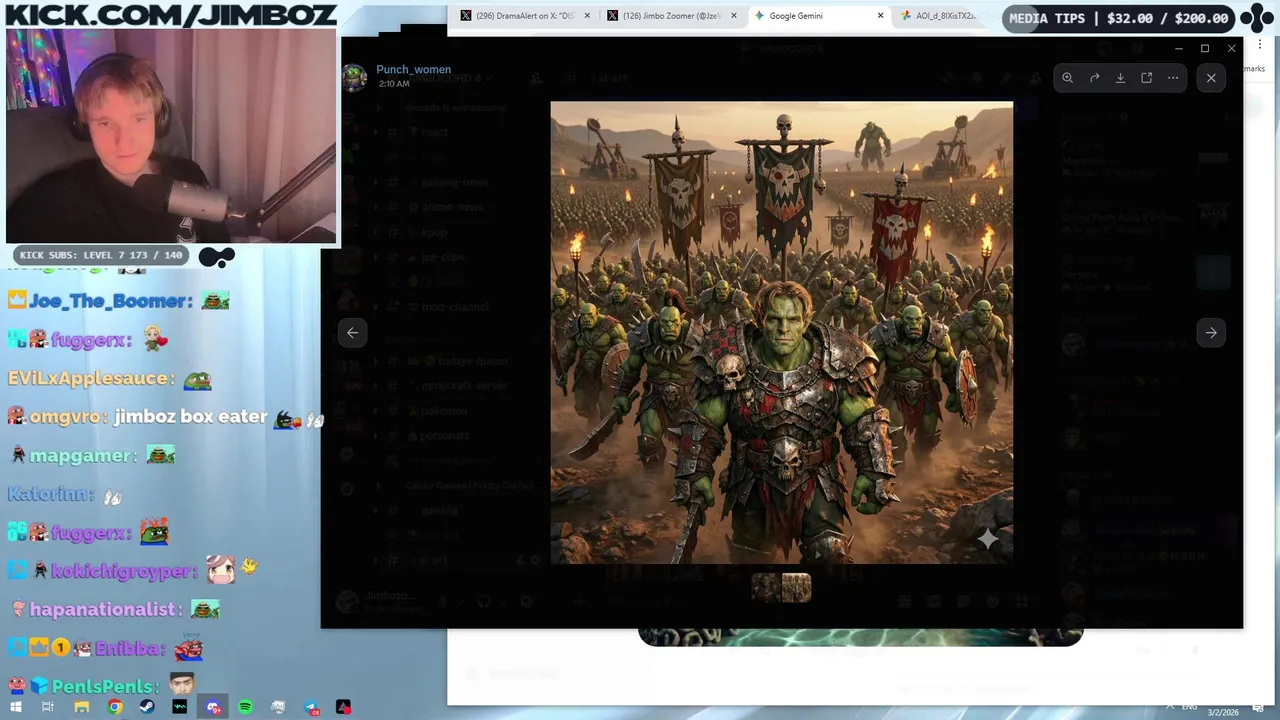Maximize the Discord window
This screenshot has height=720, width=1280.
click(x=1205, y=48)
